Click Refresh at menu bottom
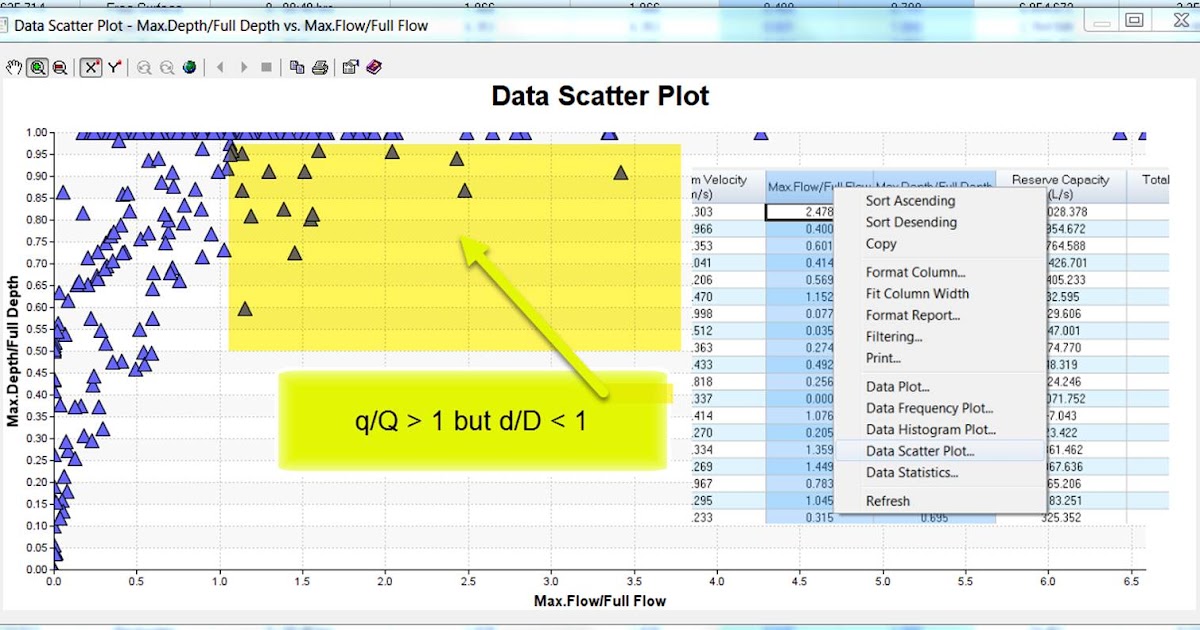 click(x=886, y=501)
